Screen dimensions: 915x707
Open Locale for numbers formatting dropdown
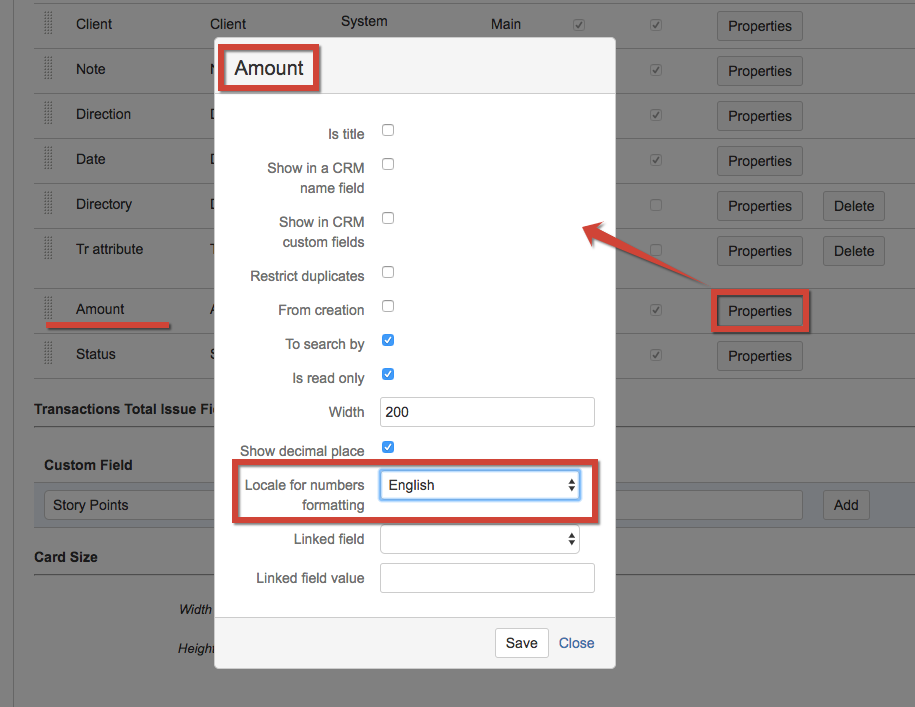click(480, 485)
